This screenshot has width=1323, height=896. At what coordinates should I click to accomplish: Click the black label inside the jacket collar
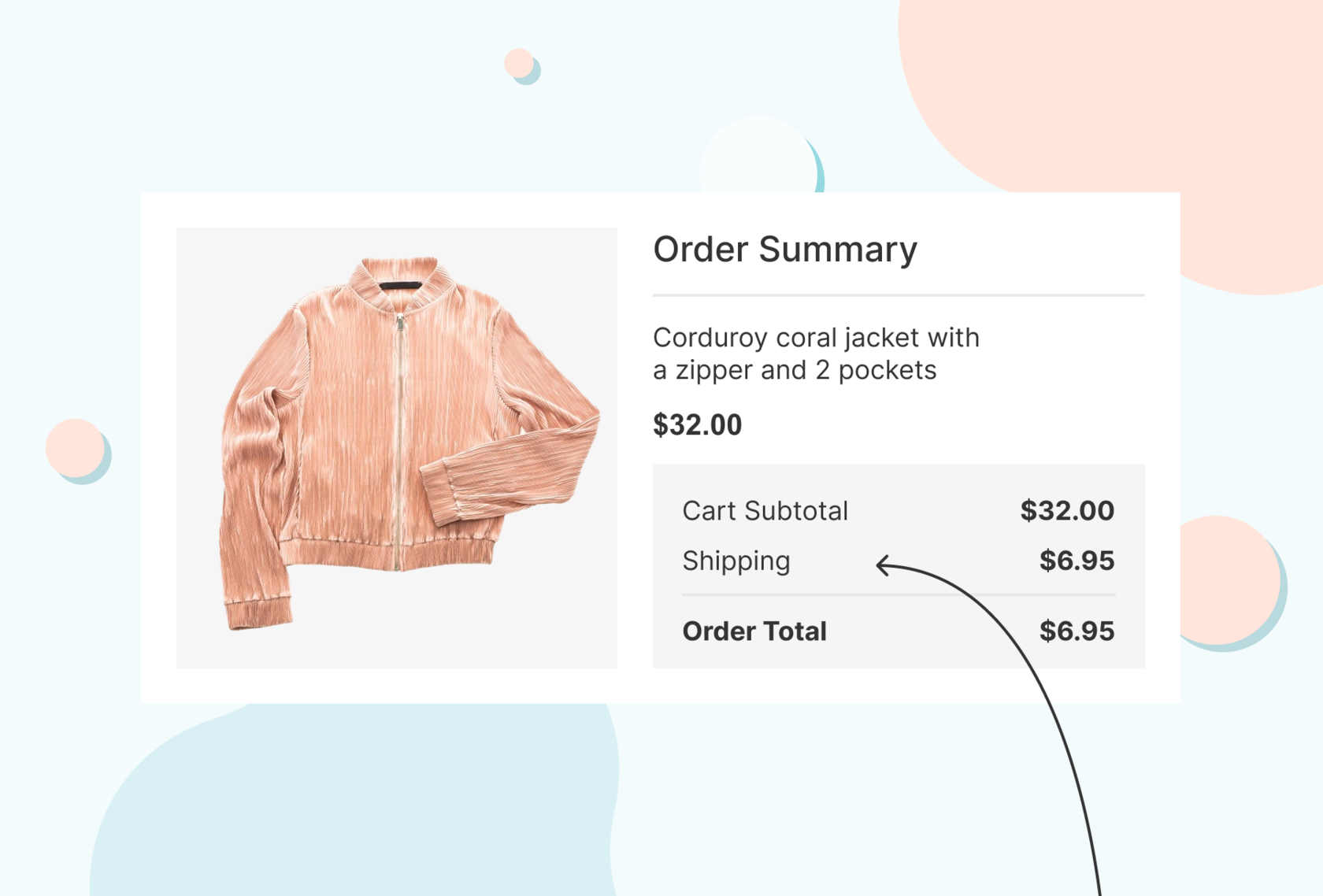point(401,286)
